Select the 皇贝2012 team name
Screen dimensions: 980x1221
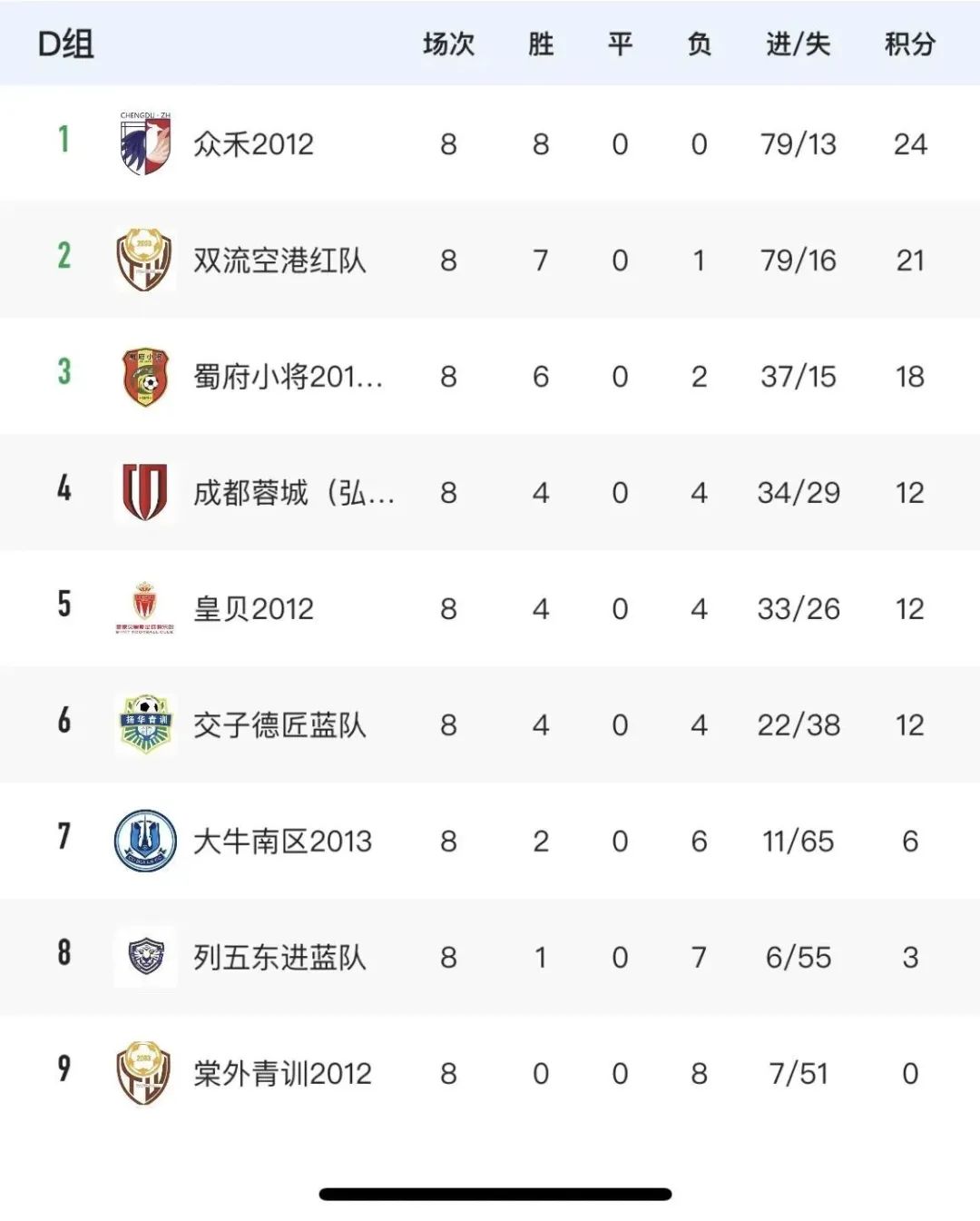[253, 609]
